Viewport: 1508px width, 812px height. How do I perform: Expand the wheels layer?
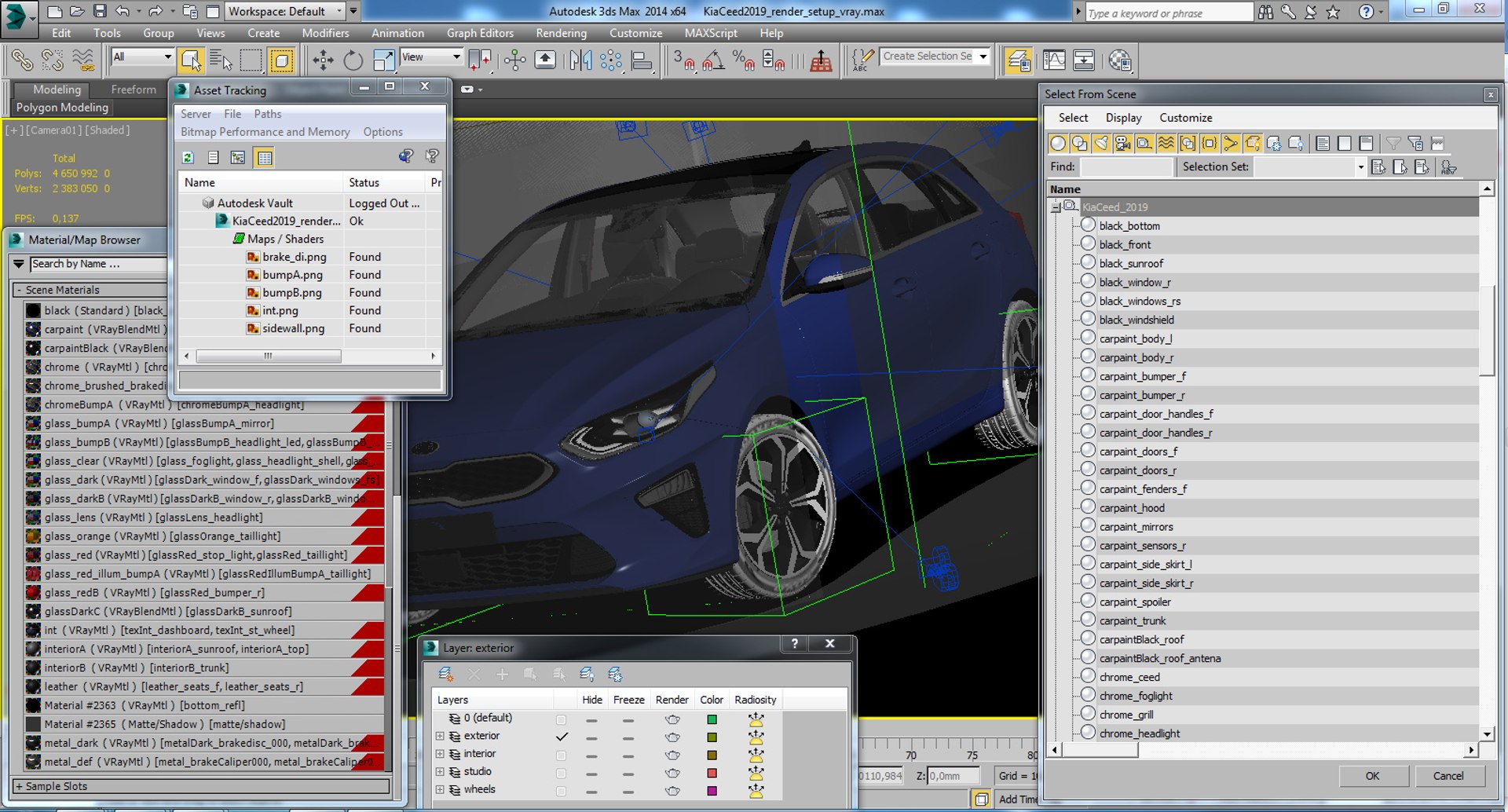[440, 790]
